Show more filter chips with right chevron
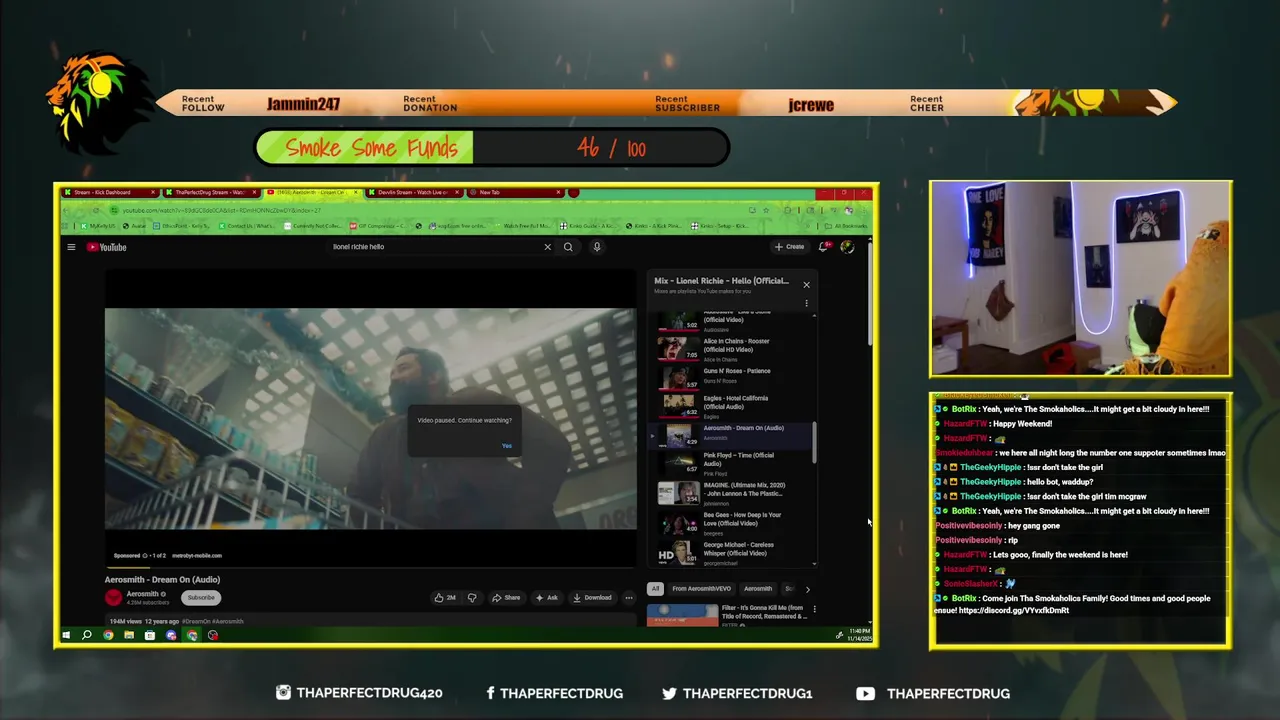Screen dimensions: 1280x720 pos(807,589)
